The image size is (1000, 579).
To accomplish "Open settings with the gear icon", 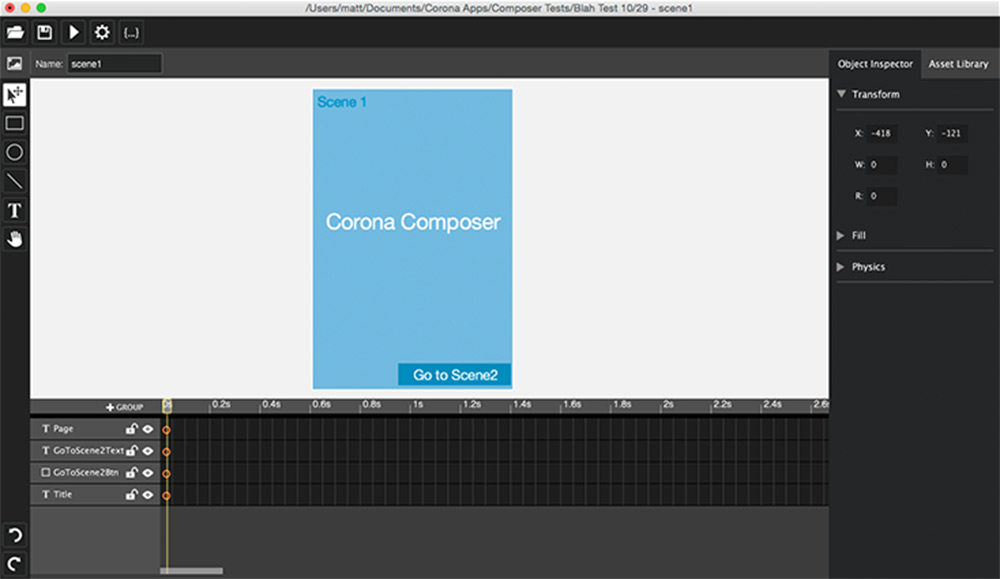I will [x=102, y=33].
